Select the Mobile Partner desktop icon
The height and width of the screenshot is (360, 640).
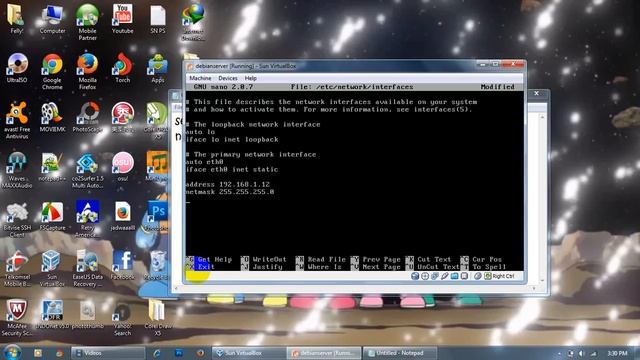click(87, 22)
